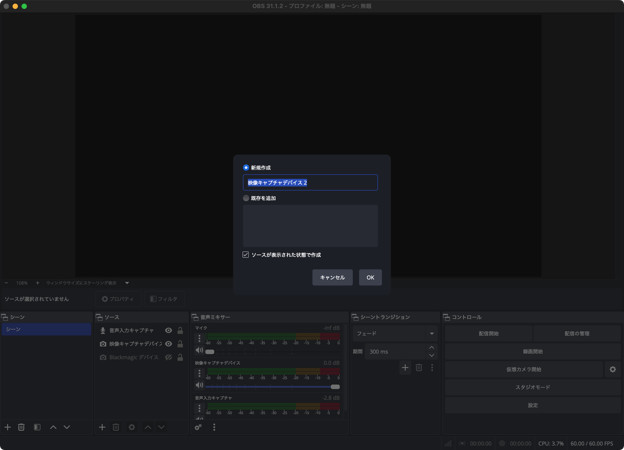Remove transition trash icon

point(419,368)
